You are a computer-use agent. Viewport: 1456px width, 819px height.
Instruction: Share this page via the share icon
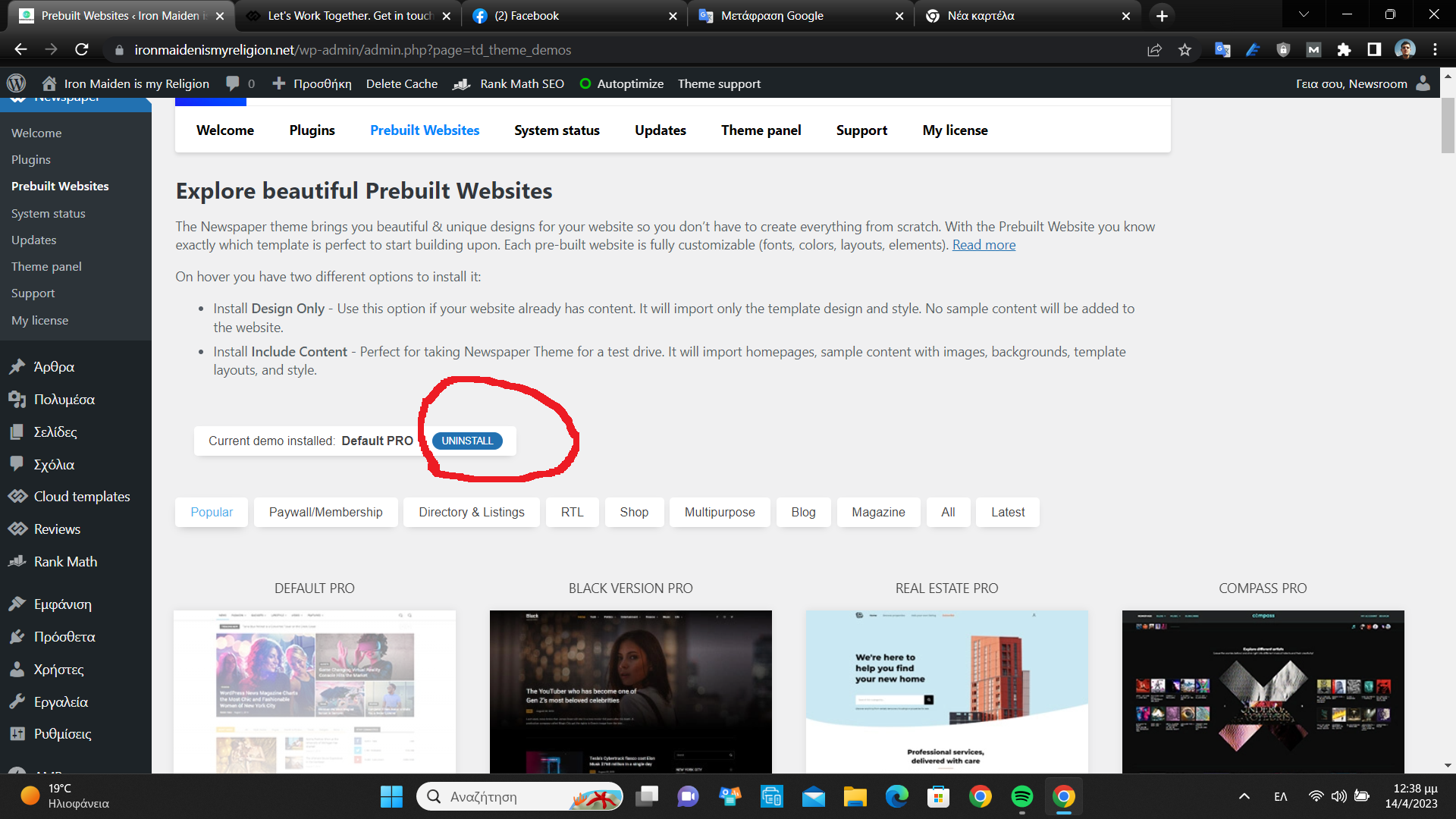tap(1154, 50)
